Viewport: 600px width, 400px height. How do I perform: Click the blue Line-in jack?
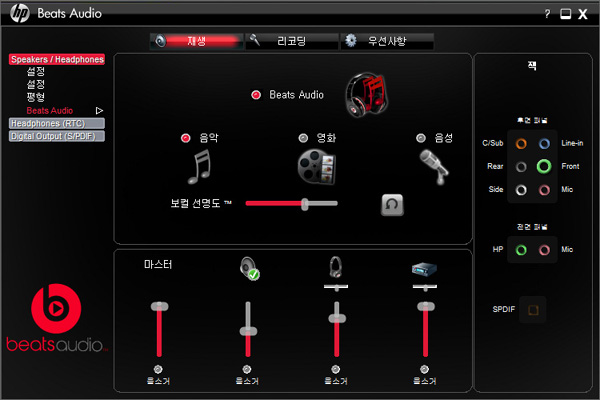click(x=544, y=144)
